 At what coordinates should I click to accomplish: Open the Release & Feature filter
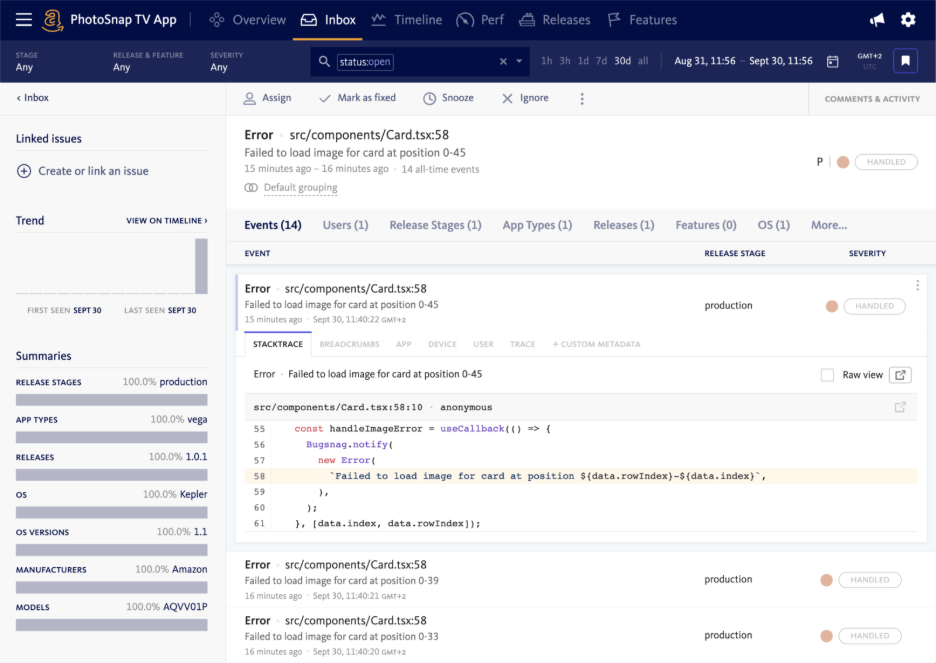pos(148,61)
